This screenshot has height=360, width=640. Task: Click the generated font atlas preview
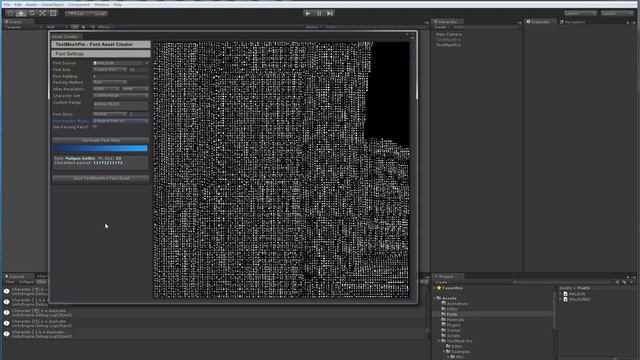click(281, 169)
